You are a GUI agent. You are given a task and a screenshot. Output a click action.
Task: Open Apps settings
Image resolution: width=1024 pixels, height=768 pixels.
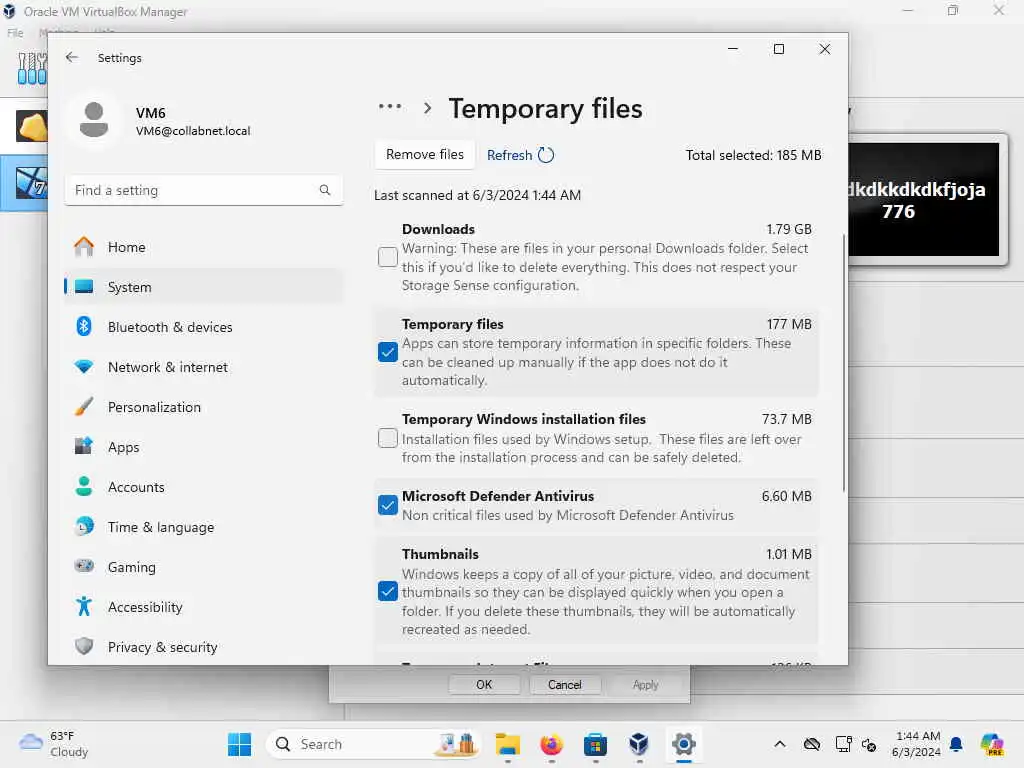[x=204, y=447]
